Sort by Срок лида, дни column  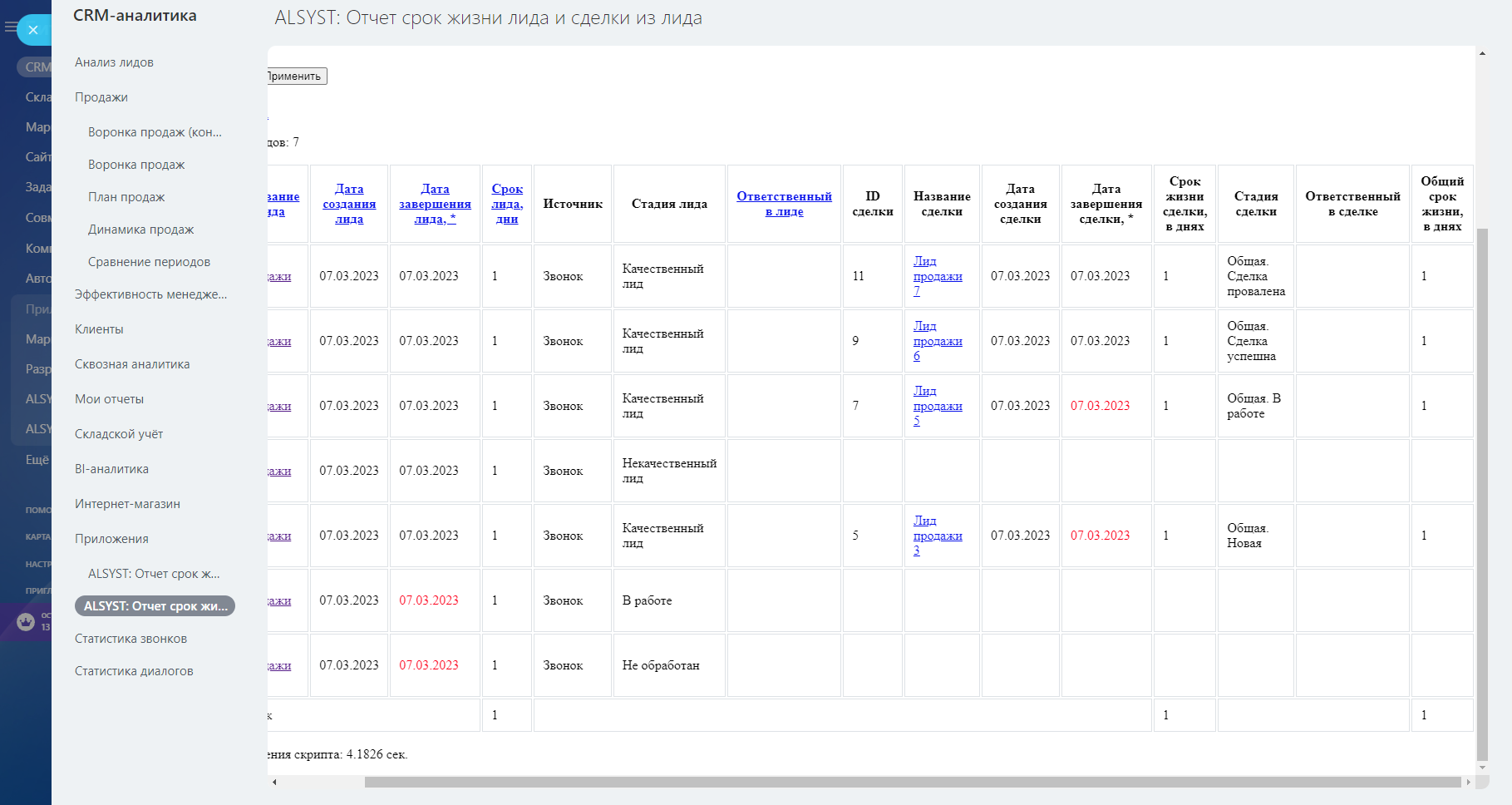(x=507, y=204)
